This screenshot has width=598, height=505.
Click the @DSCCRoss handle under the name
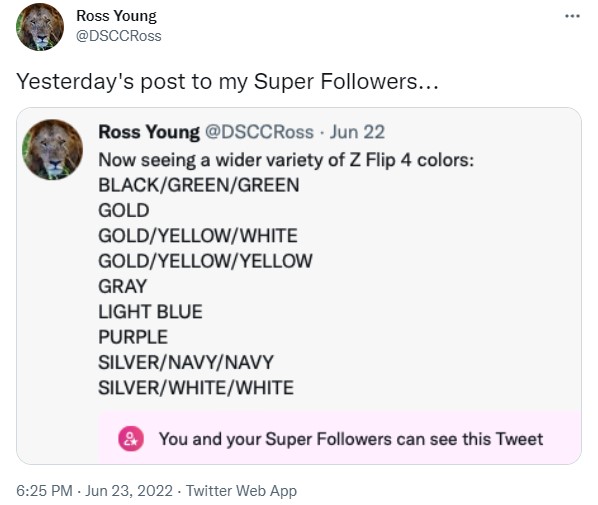click(119, 36)
